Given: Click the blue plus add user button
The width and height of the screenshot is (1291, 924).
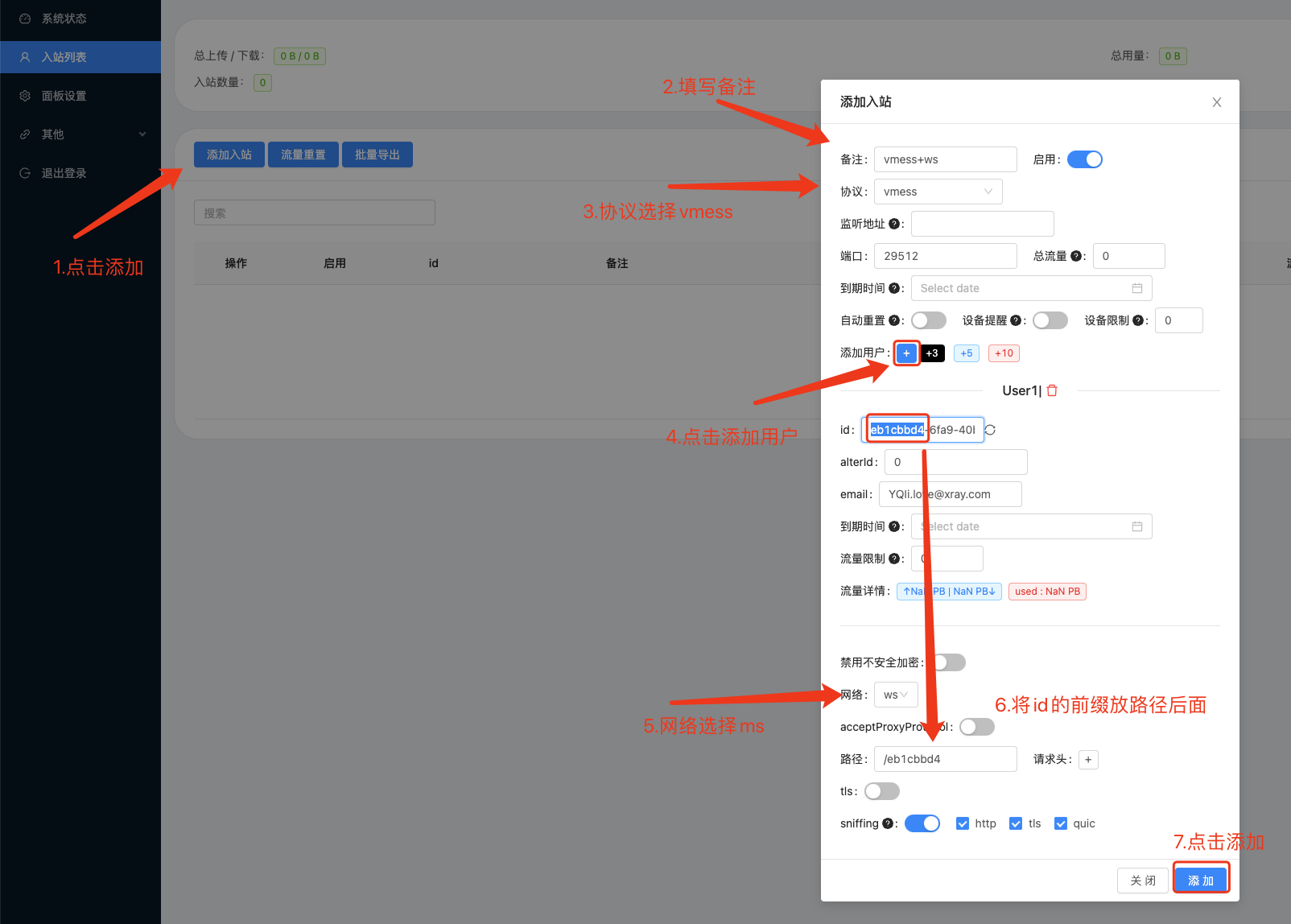Looking at the screenshot, I should (x=906, y=353).
